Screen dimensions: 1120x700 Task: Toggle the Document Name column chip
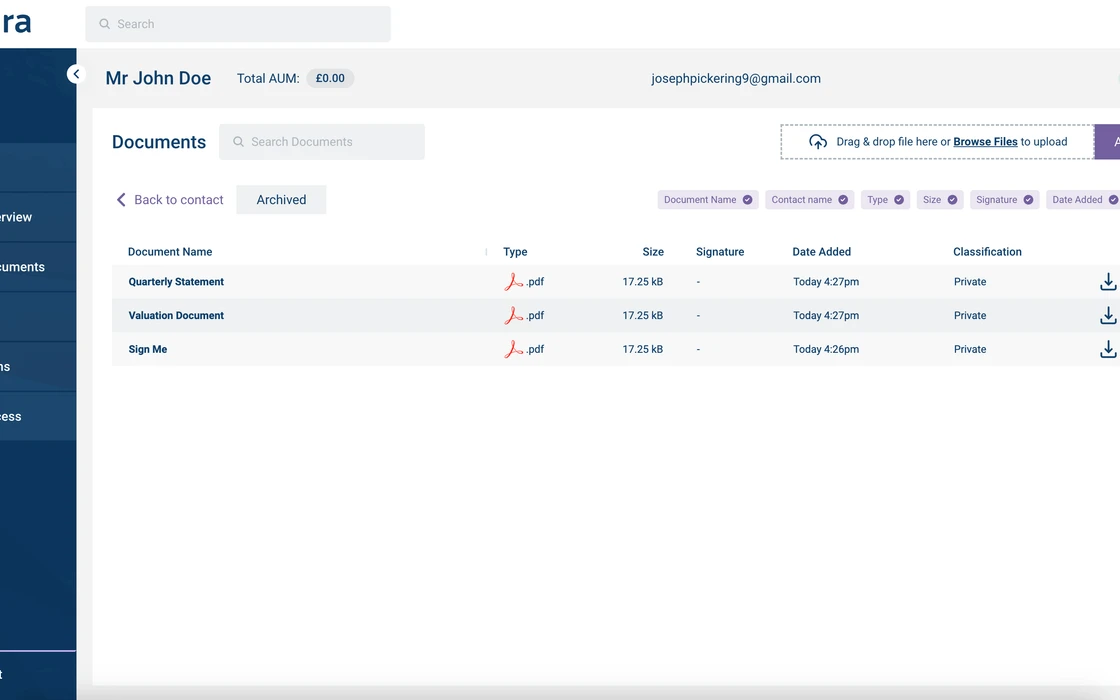(x=708, y=199)
